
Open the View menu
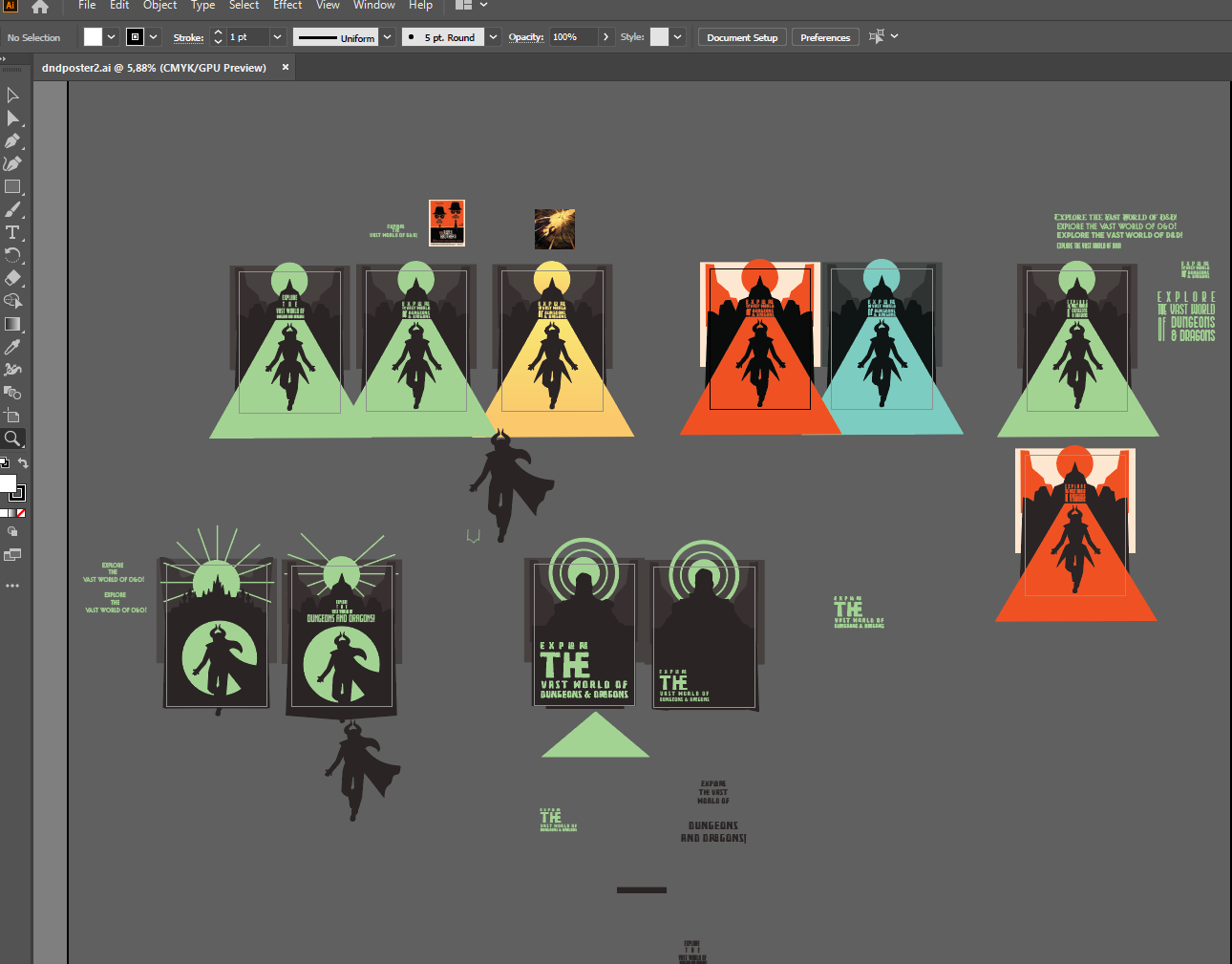point(328,5)
